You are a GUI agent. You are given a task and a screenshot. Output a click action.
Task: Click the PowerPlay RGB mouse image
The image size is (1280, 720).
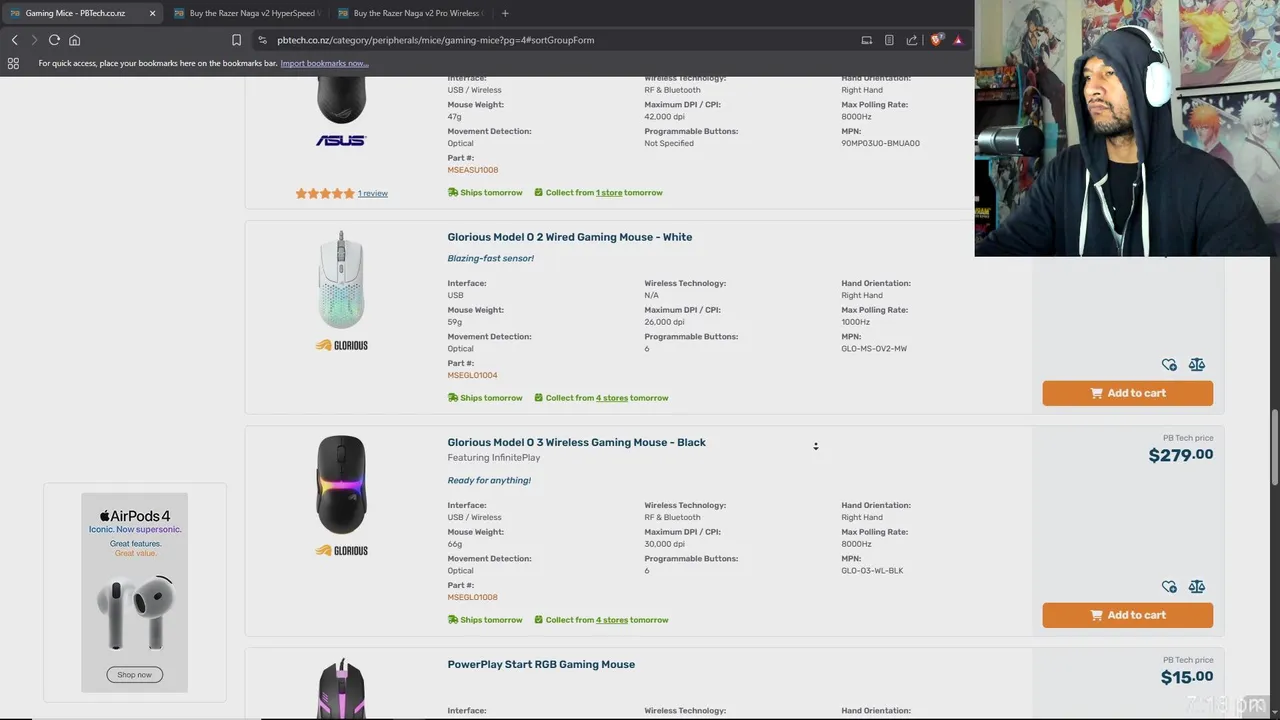(341, 688)
